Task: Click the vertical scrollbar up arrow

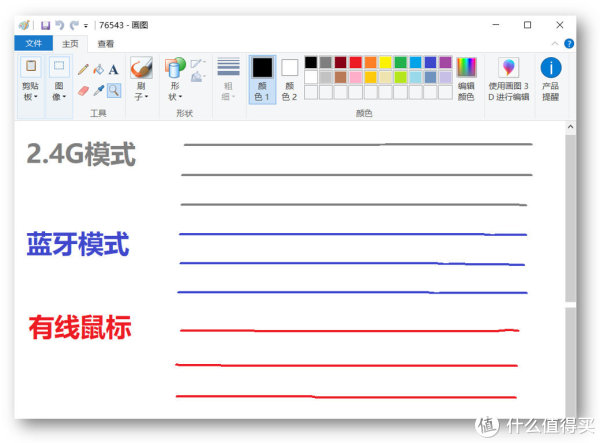Action: [571, 127]
